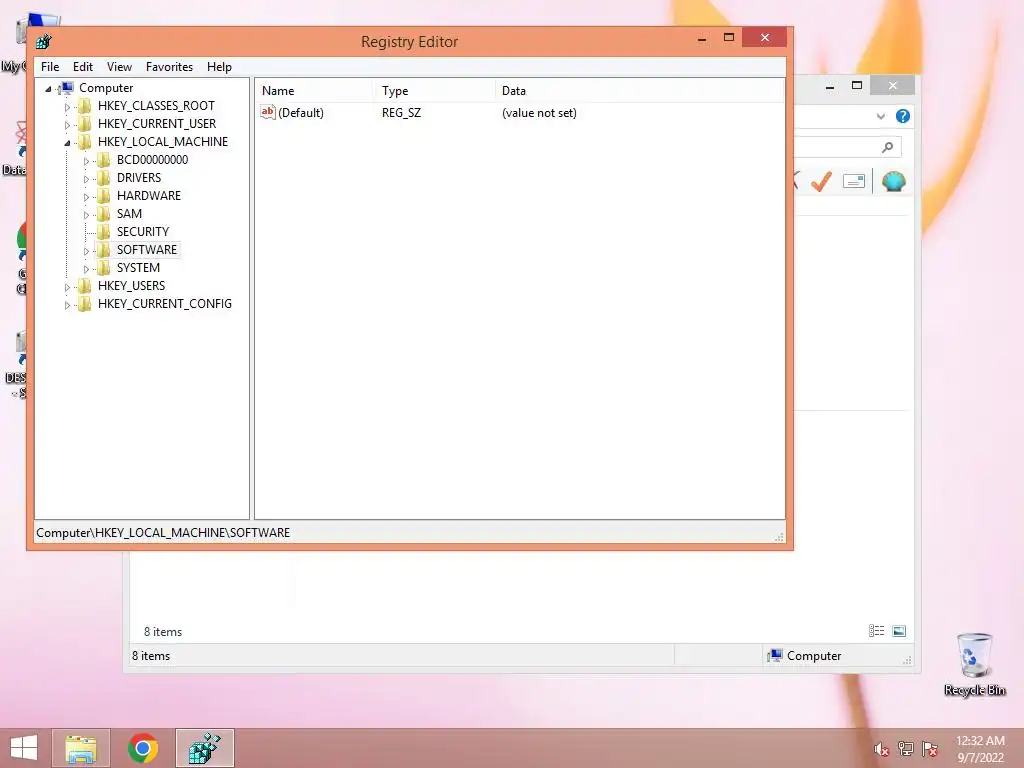
Task: Select the SOFTWARE key label
Action: pyautogui.click(x=147, y=249)
